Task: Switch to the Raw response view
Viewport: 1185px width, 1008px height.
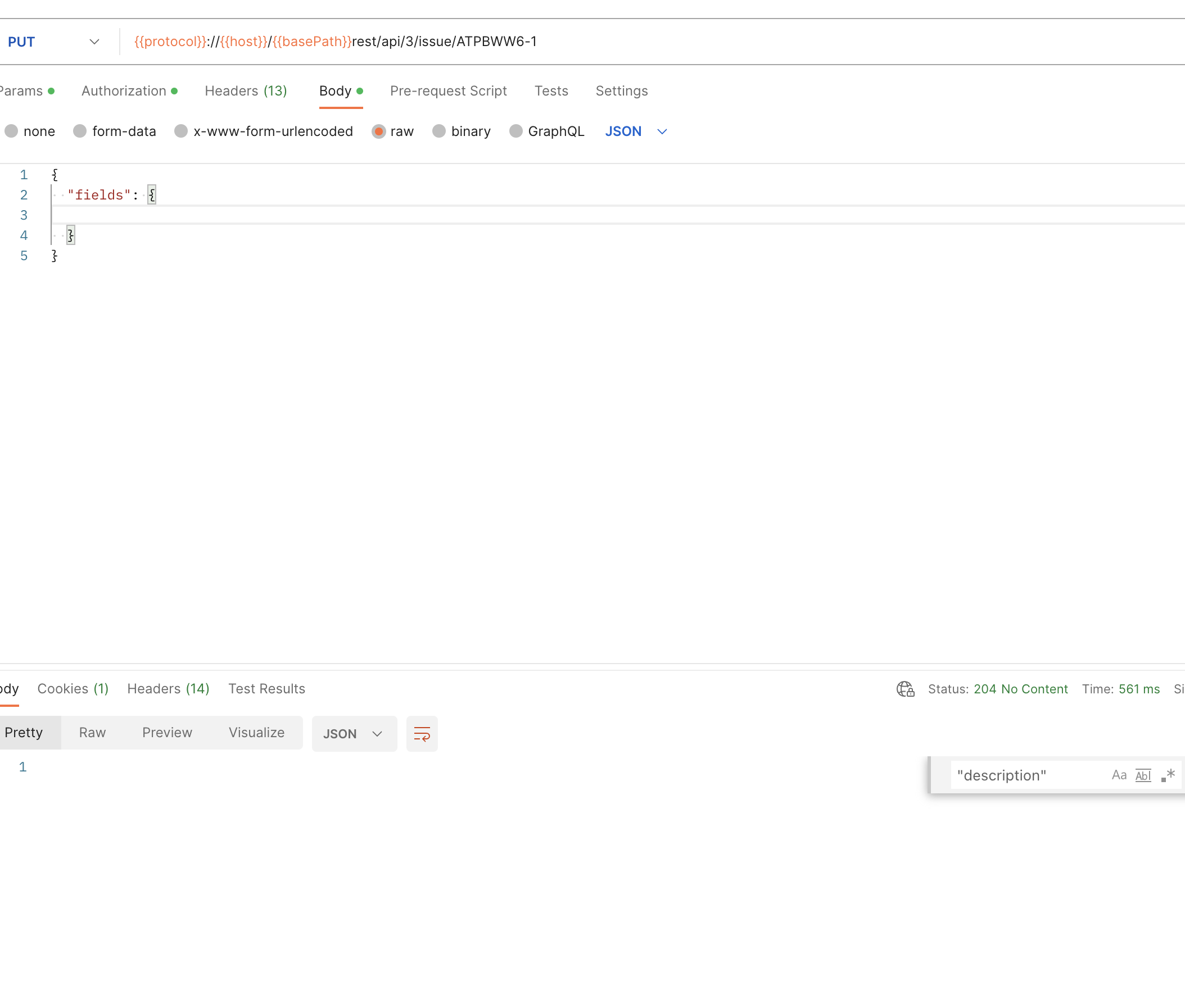Action: pos(92,733)
